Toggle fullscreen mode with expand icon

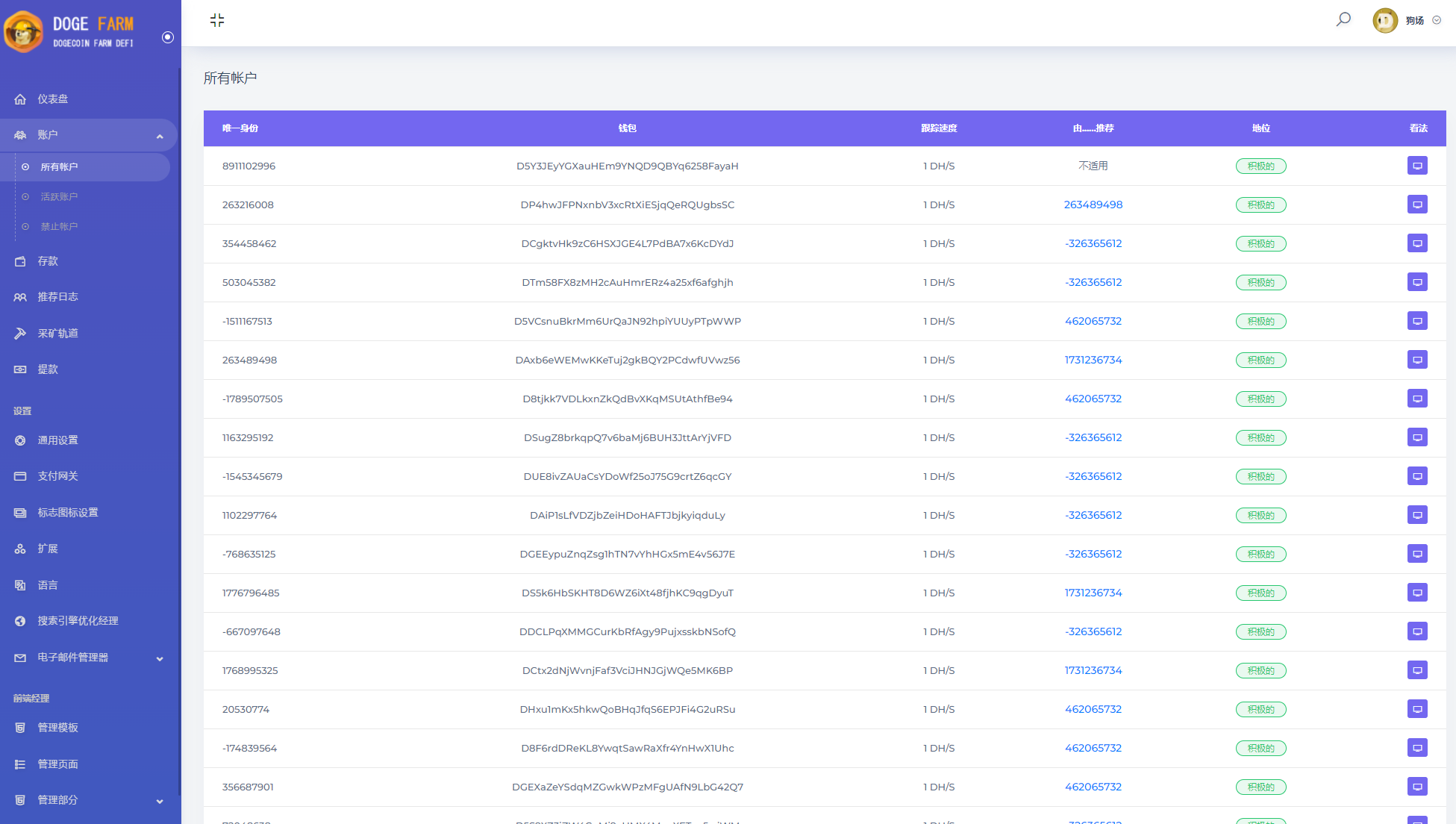pyautogui.click(x=217, y=20)
